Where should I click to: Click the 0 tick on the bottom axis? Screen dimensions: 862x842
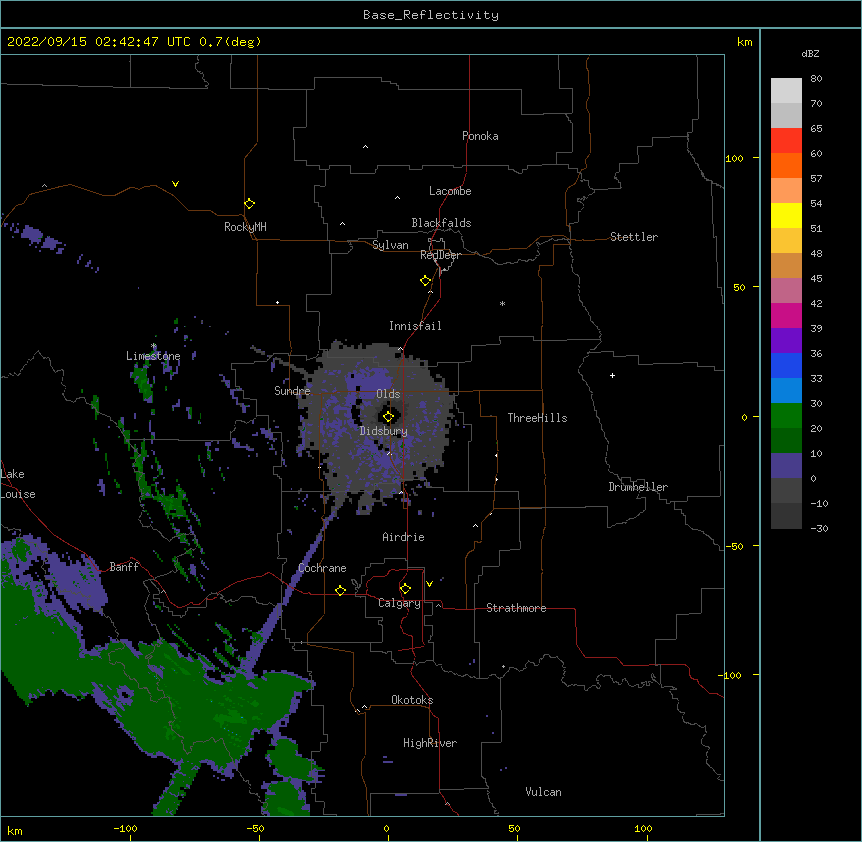[x=386, y=828]
